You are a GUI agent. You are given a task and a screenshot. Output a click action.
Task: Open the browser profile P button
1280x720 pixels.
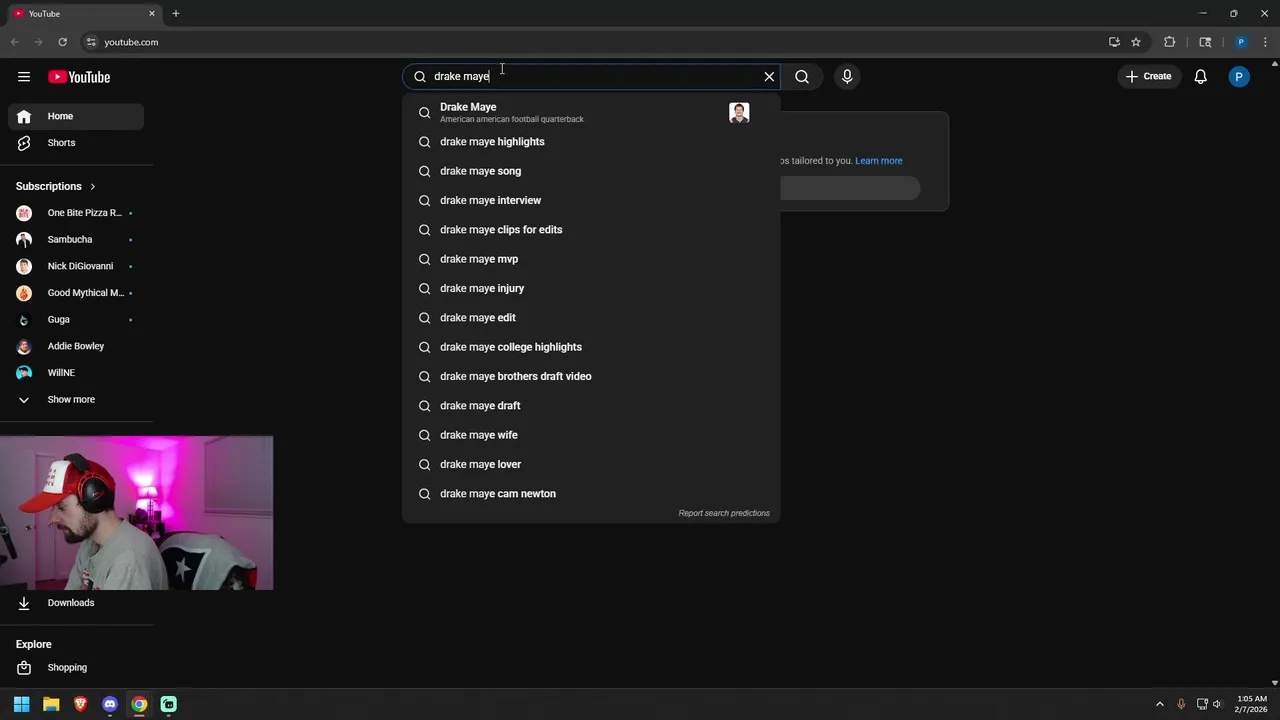click(x=1241, y=42)
